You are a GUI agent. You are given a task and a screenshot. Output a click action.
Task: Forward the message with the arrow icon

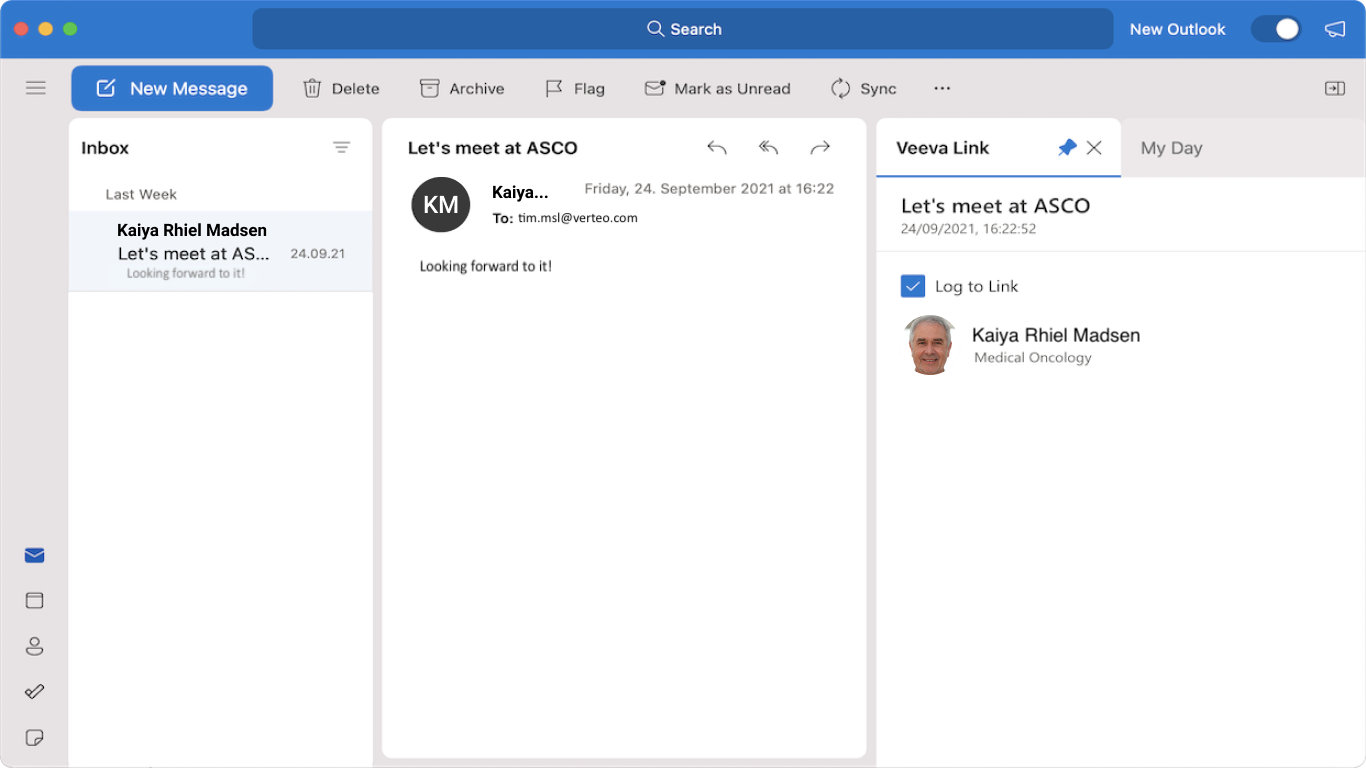point(820,148)
